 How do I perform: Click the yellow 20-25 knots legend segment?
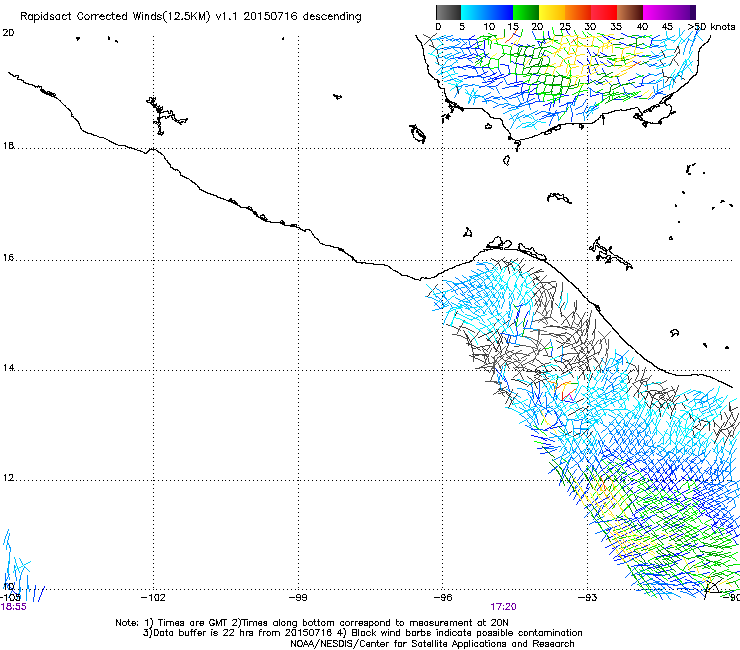pos(552,12)
